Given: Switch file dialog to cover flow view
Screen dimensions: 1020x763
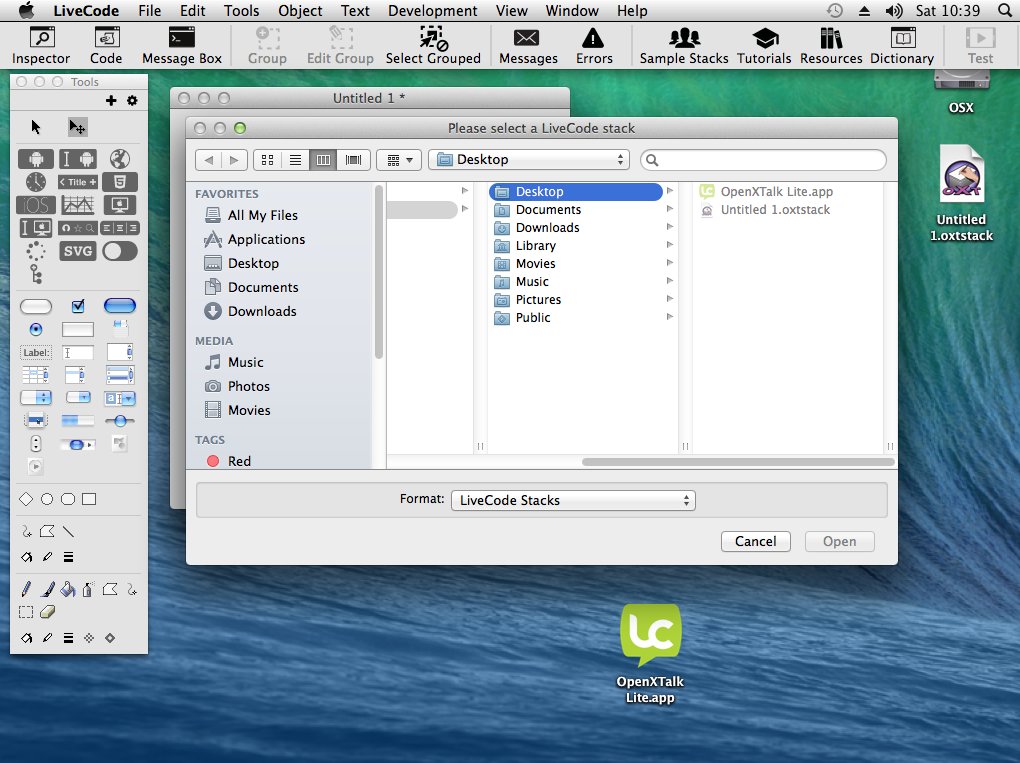Looking at the screenshot, I should click(353, 159).
